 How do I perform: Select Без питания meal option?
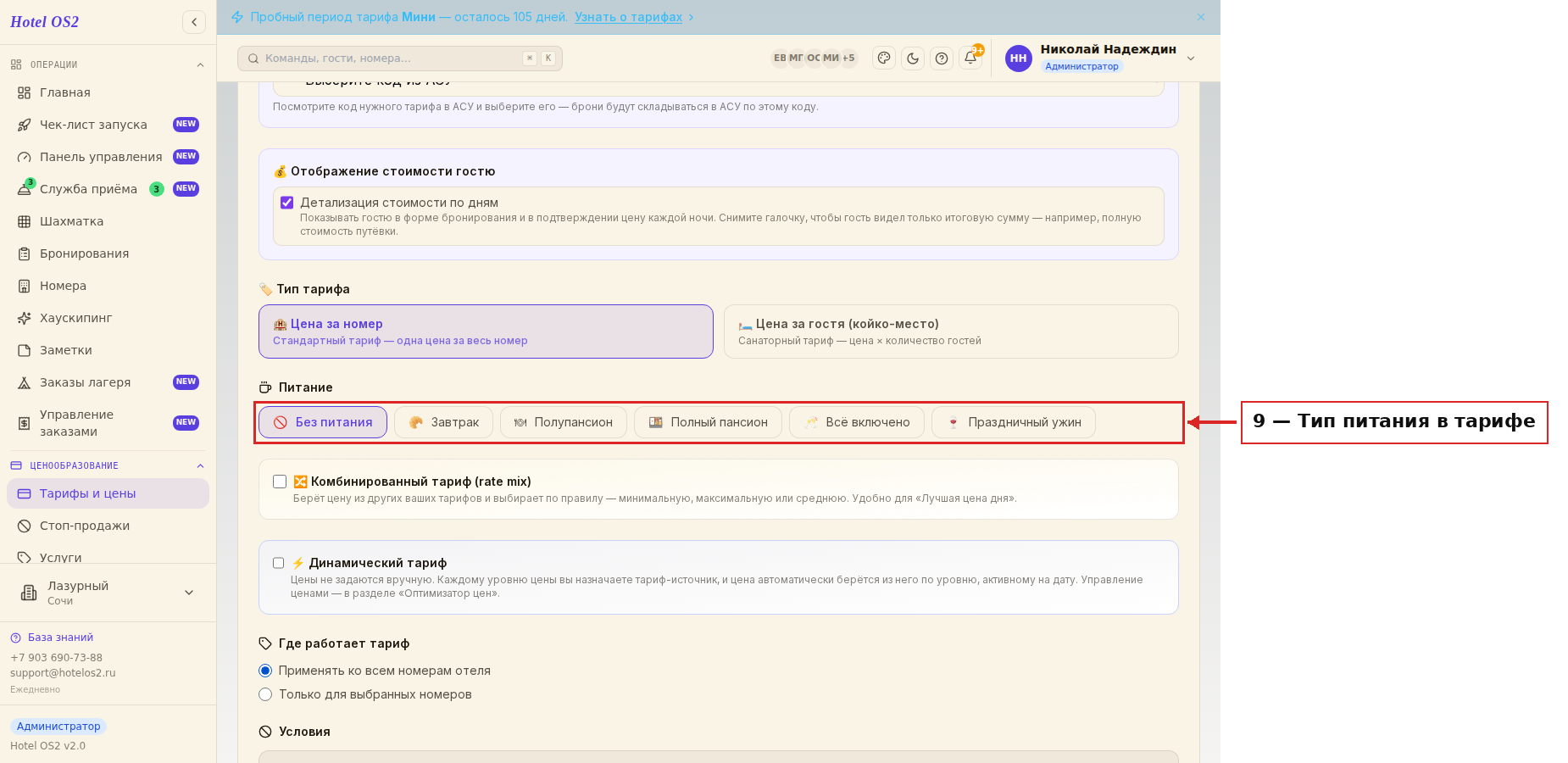[323, 422]
